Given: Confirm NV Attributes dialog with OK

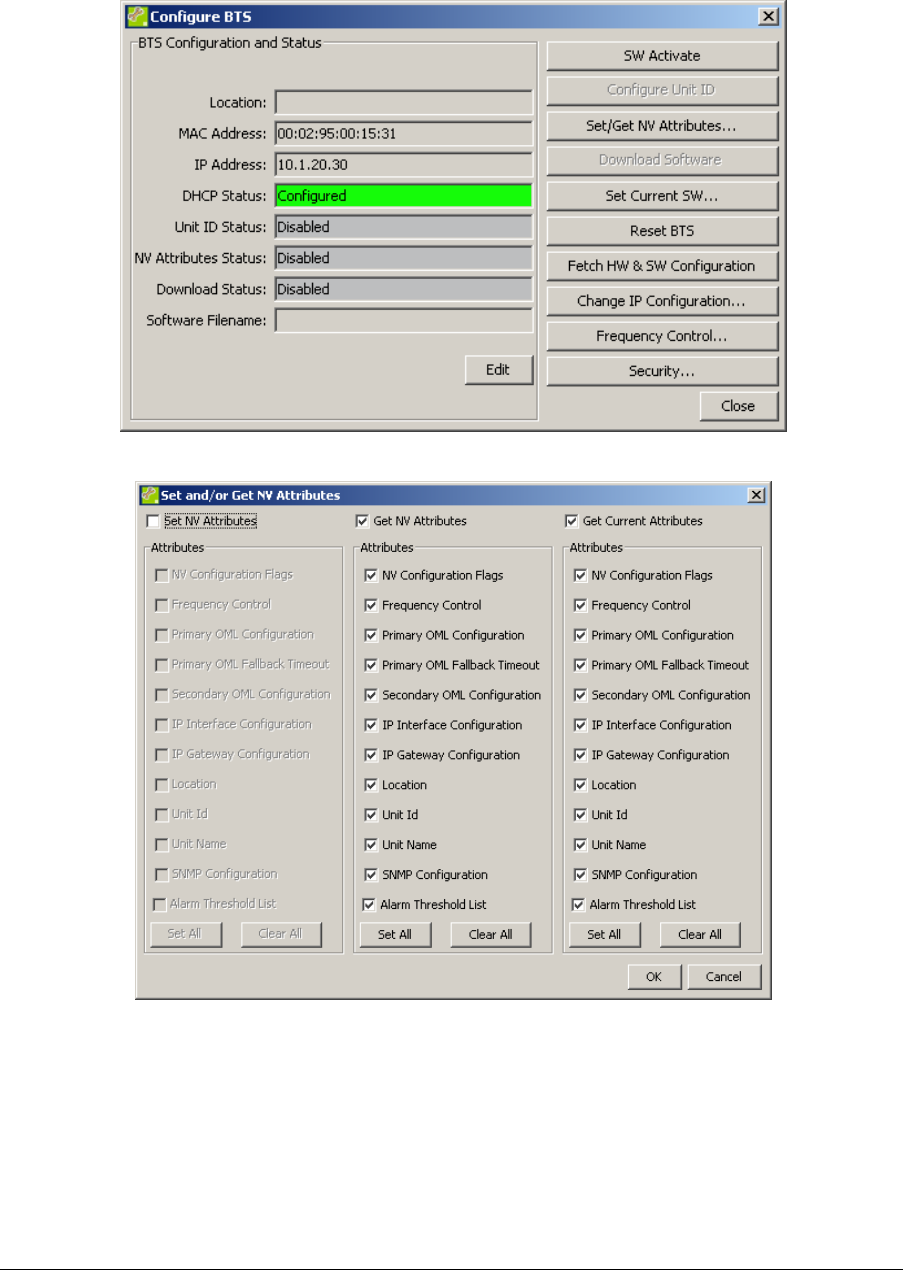Looking at the screenshot, I should (x=654, y=977).
